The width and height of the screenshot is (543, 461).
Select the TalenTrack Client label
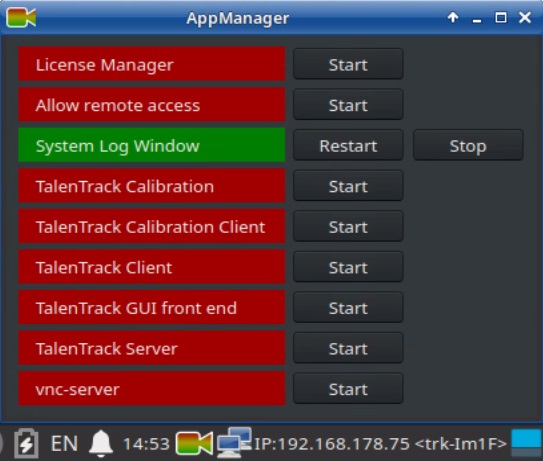pyautogui.click(x=152, y=267)
